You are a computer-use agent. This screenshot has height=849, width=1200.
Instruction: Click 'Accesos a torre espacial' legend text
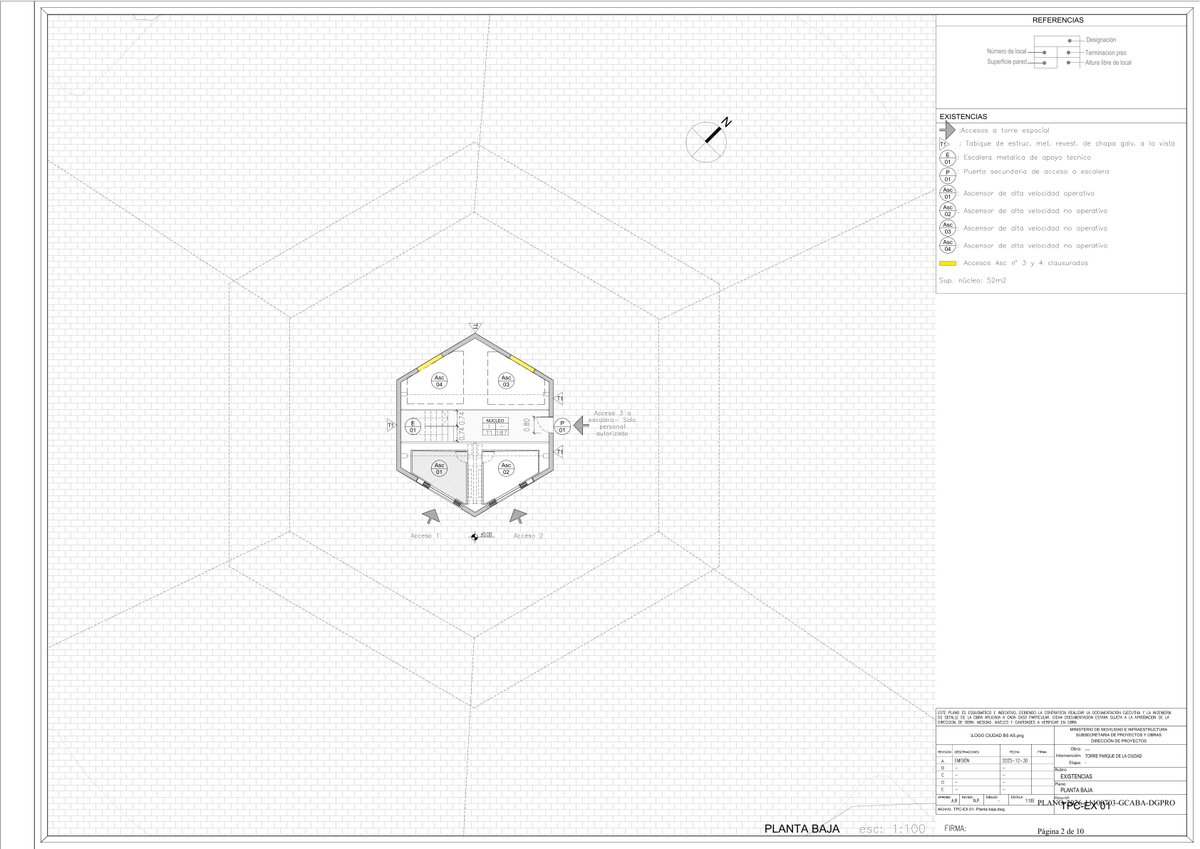click(x=1005, y=130)
